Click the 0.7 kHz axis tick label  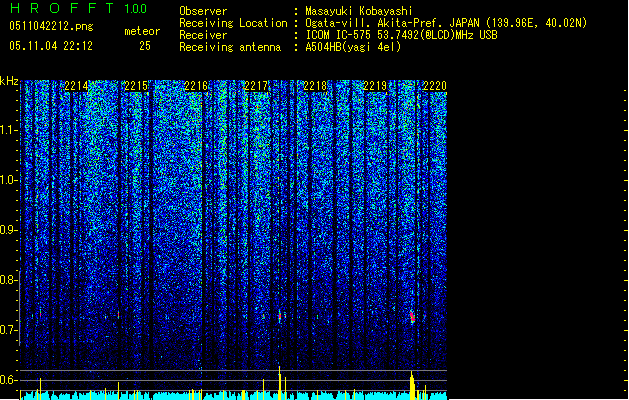8,330
